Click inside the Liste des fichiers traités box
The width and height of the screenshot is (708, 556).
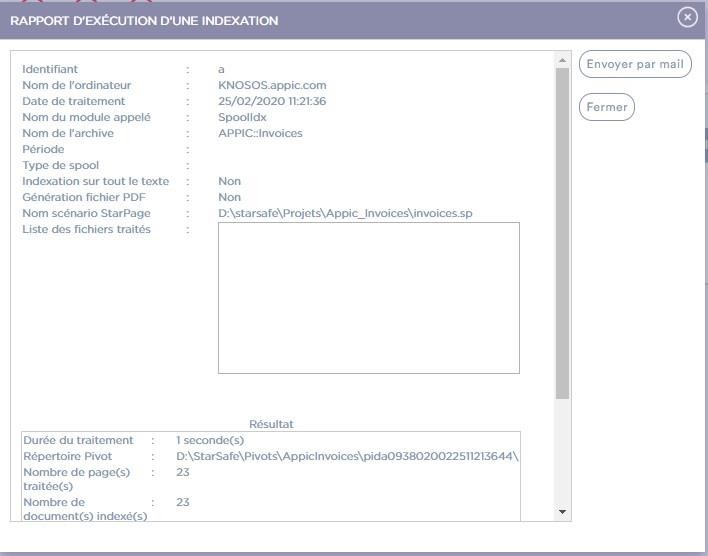368,297
